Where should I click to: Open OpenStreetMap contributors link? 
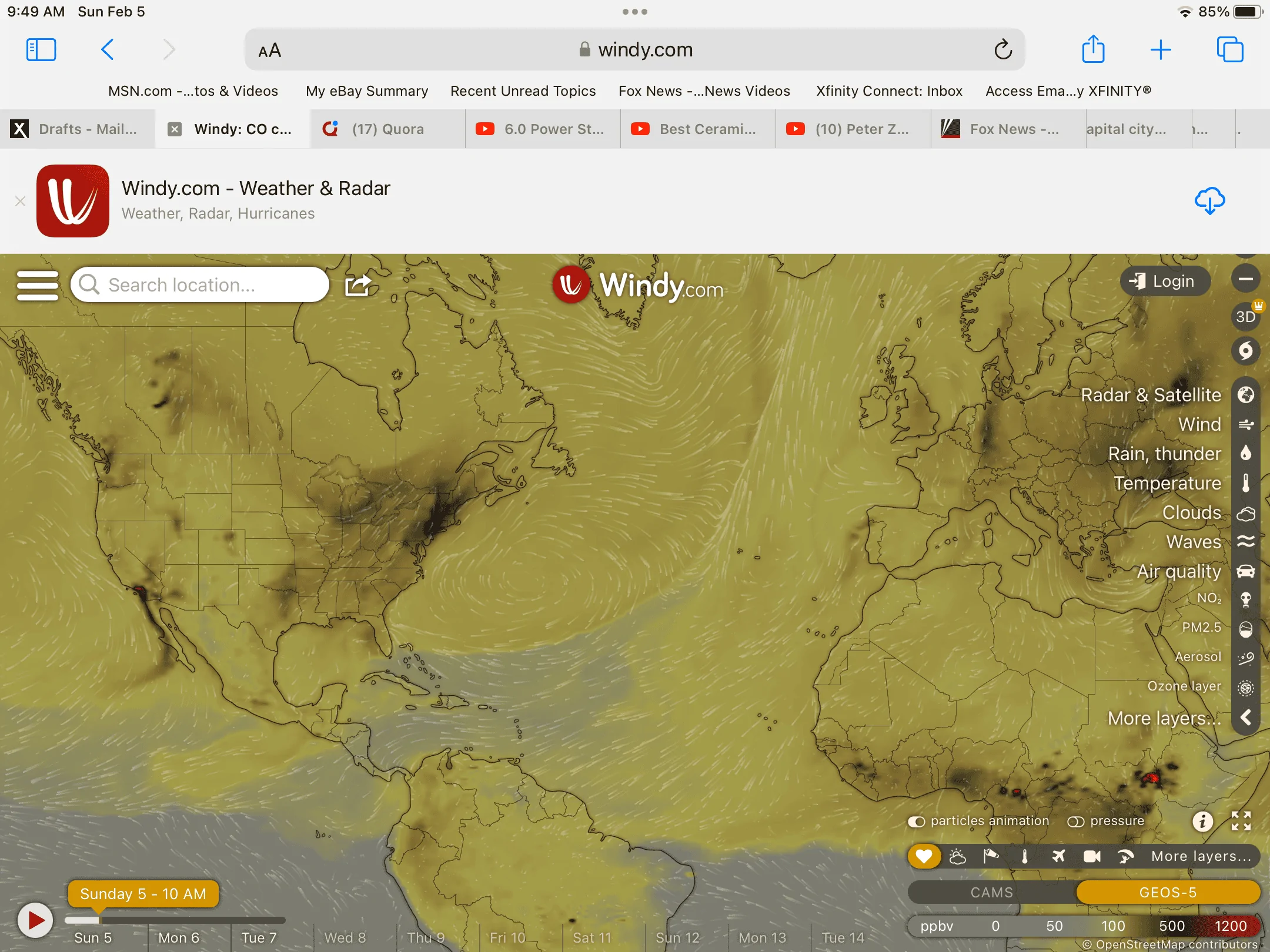click(1176, 944)
